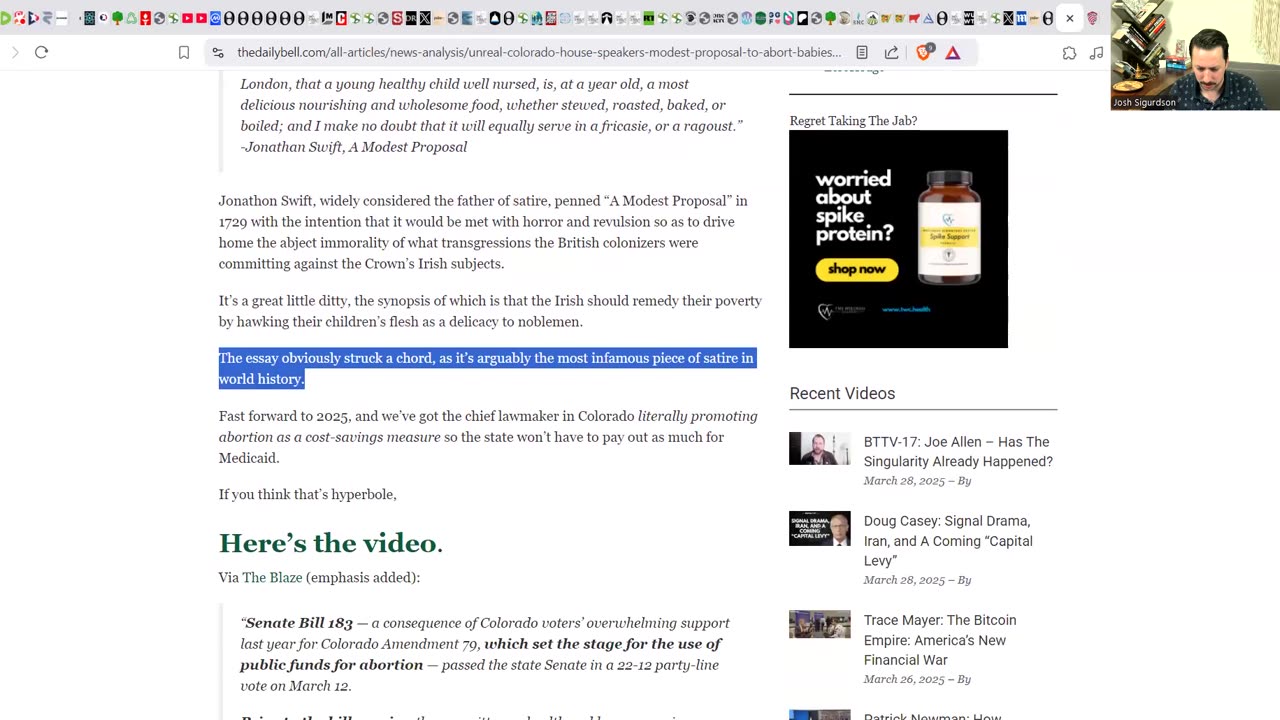
Task: Open the Brave Rewards triangle icon
Action: [x=953, y=52]
